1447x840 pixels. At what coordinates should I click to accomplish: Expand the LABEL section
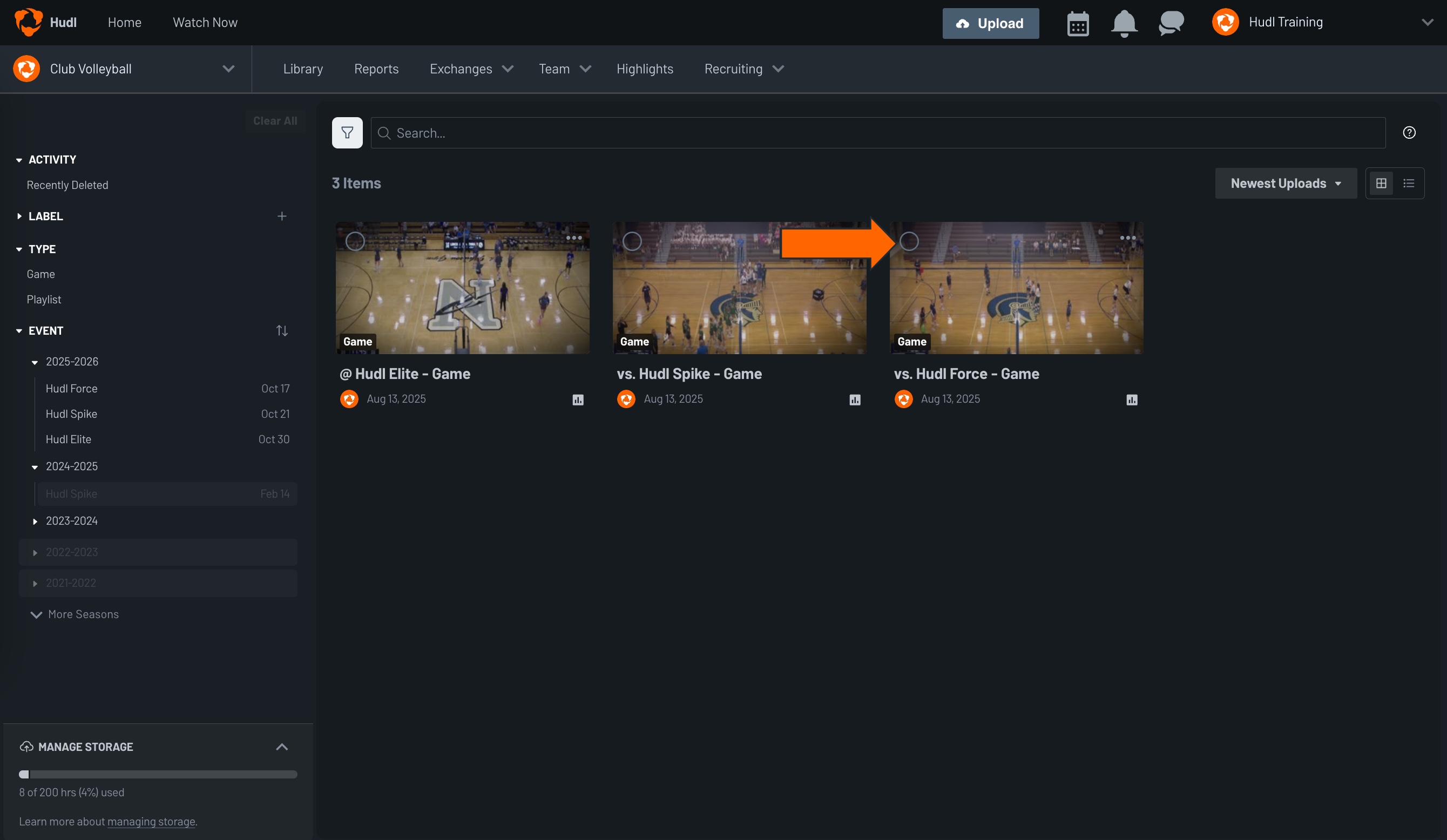19,216
